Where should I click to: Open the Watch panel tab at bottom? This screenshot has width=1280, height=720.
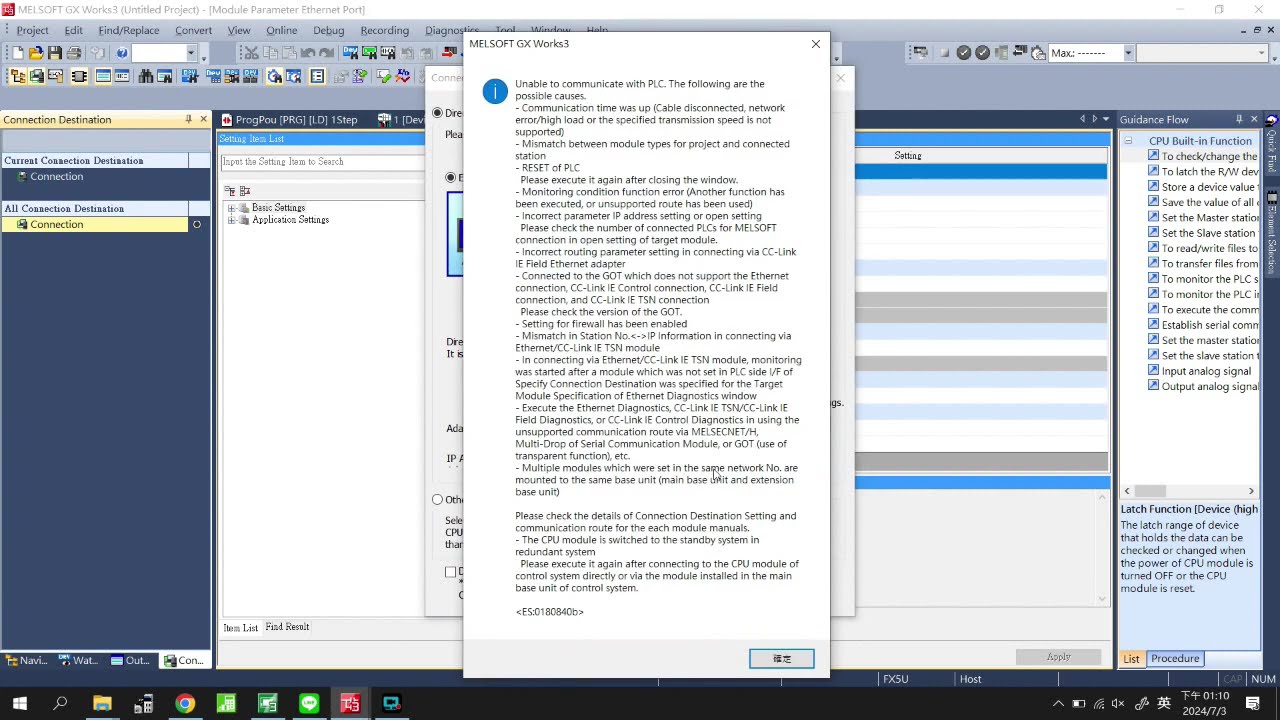tap(78, 660)
